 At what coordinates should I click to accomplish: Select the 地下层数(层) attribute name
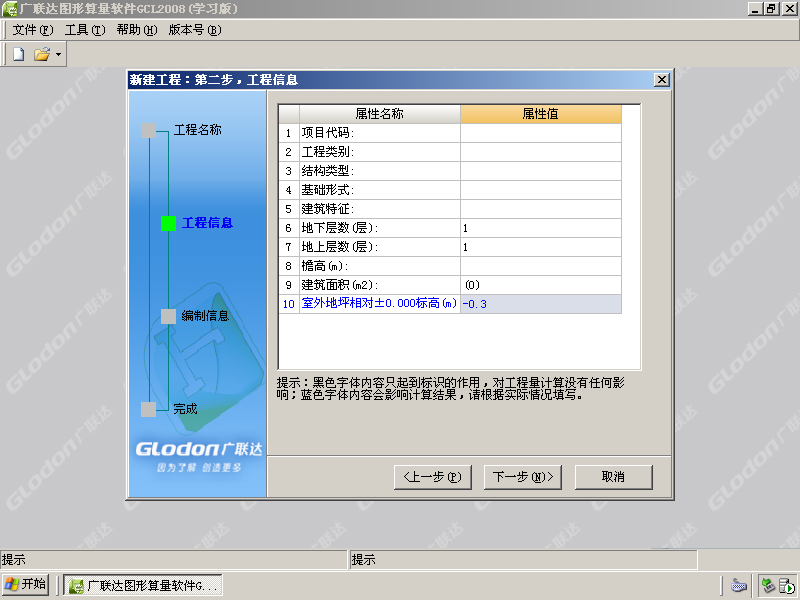380,228
